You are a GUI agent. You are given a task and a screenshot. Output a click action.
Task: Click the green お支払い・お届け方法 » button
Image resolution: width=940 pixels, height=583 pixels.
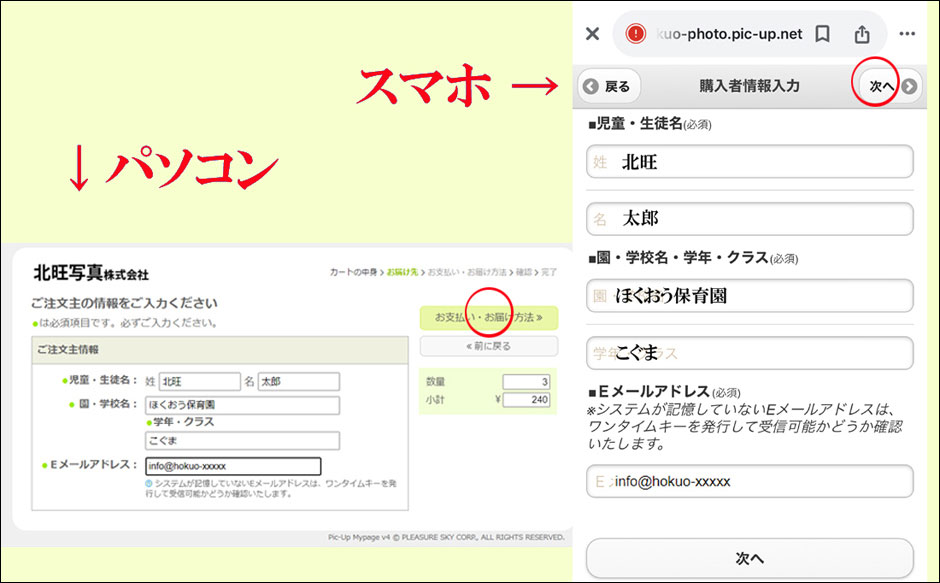(x=488, y=318)
